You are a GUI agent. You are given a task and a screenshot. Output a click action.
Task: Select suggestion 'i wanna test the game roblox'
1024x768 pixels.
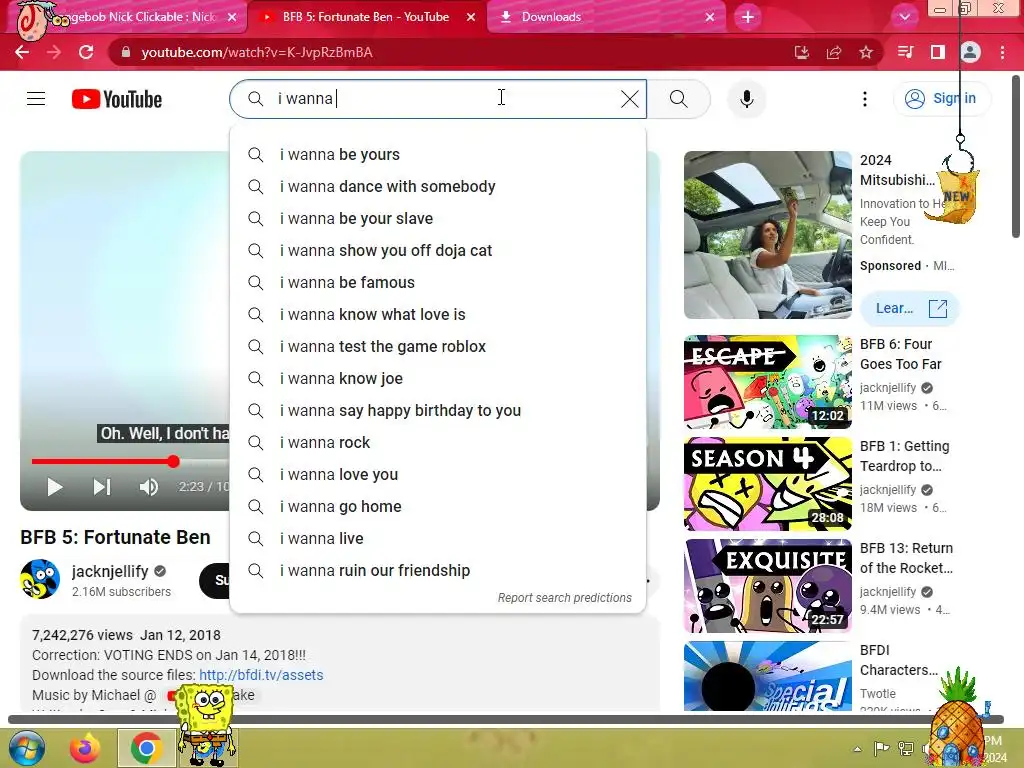point(438,347)
